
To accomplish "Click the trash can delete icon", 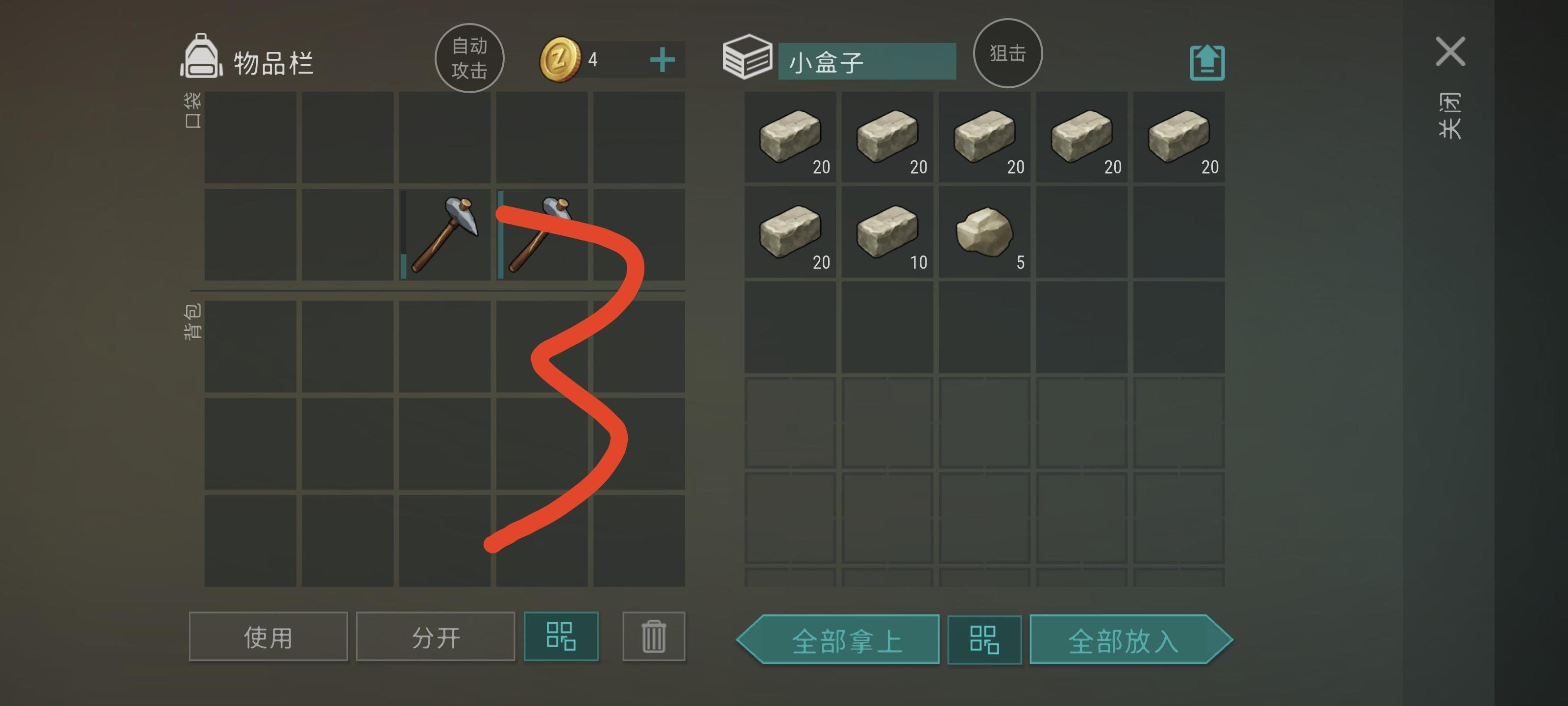I will point(654,636).
